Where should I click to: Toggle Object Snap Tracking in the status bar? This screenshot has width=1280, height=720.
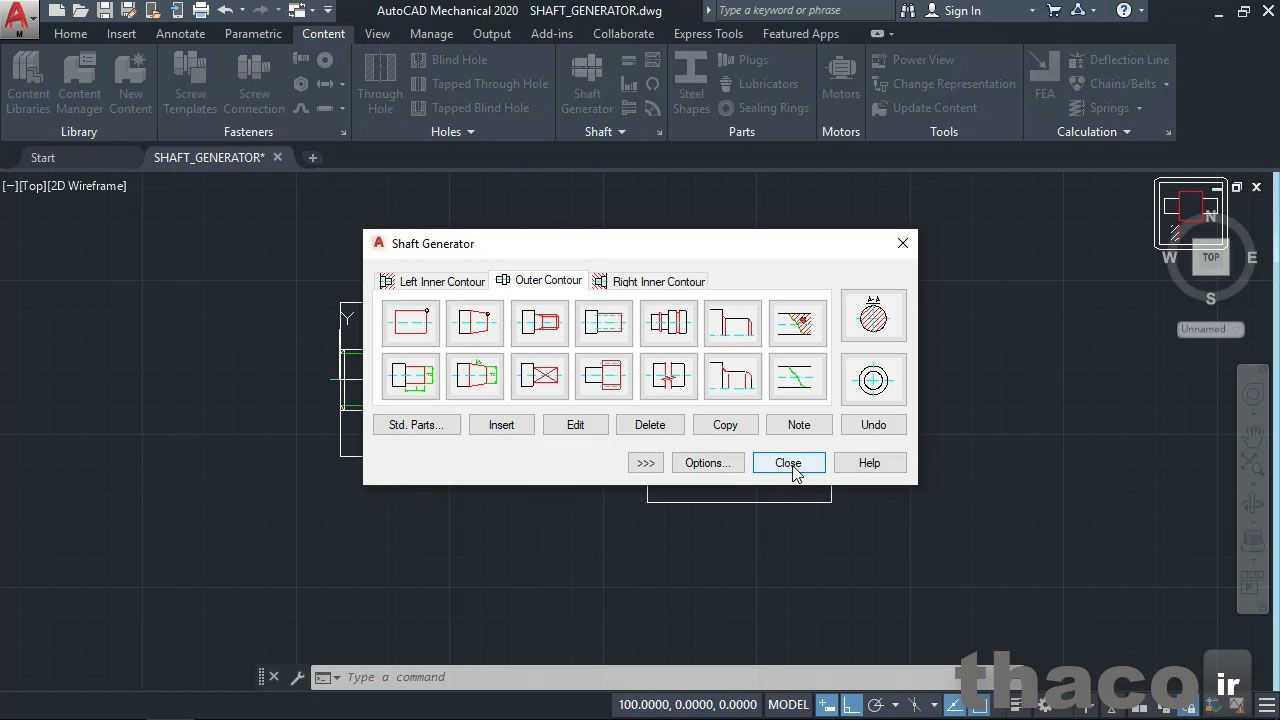953,704
